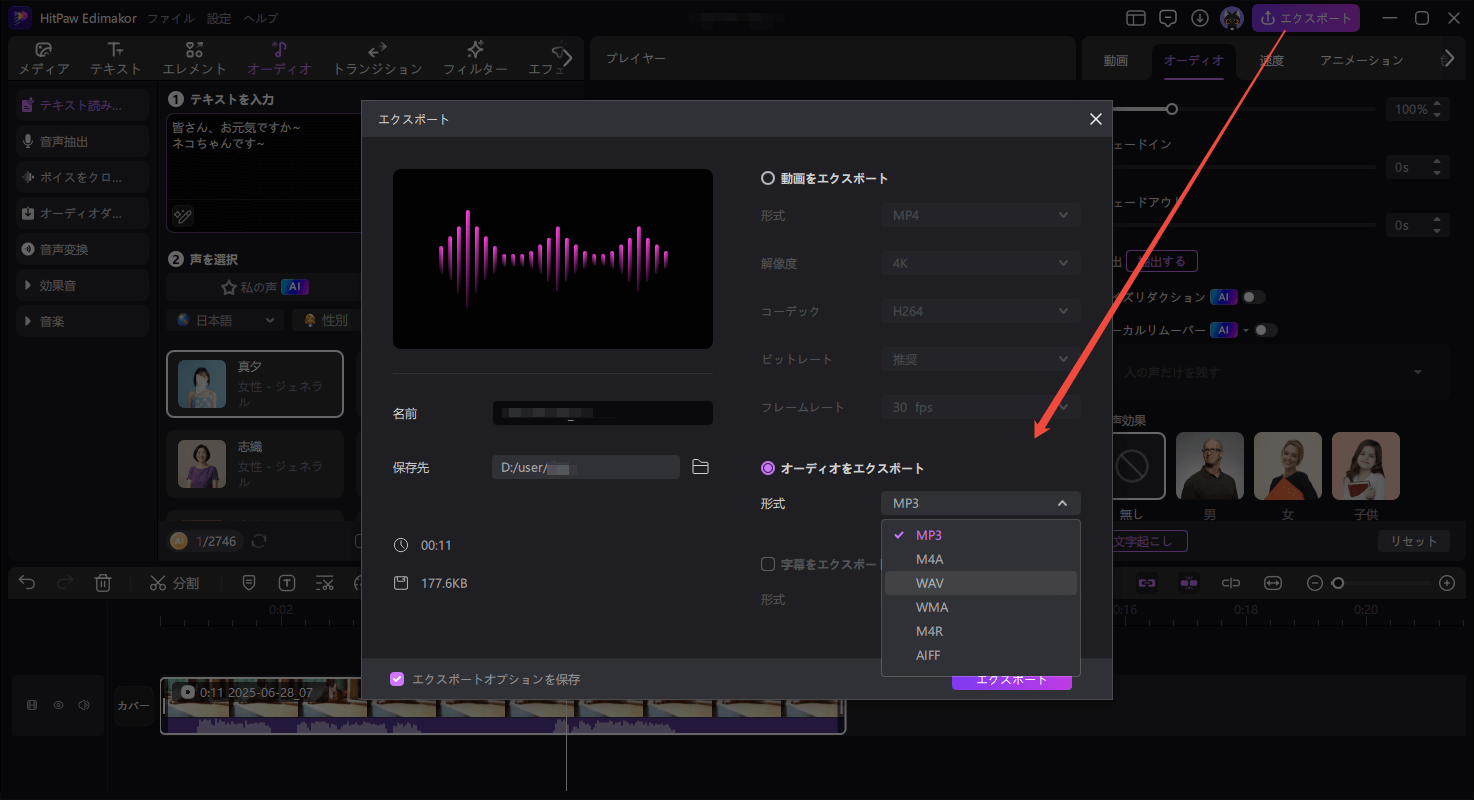Click the 名前 file name field
The image size is (1474, 800).
coord(603,413)
